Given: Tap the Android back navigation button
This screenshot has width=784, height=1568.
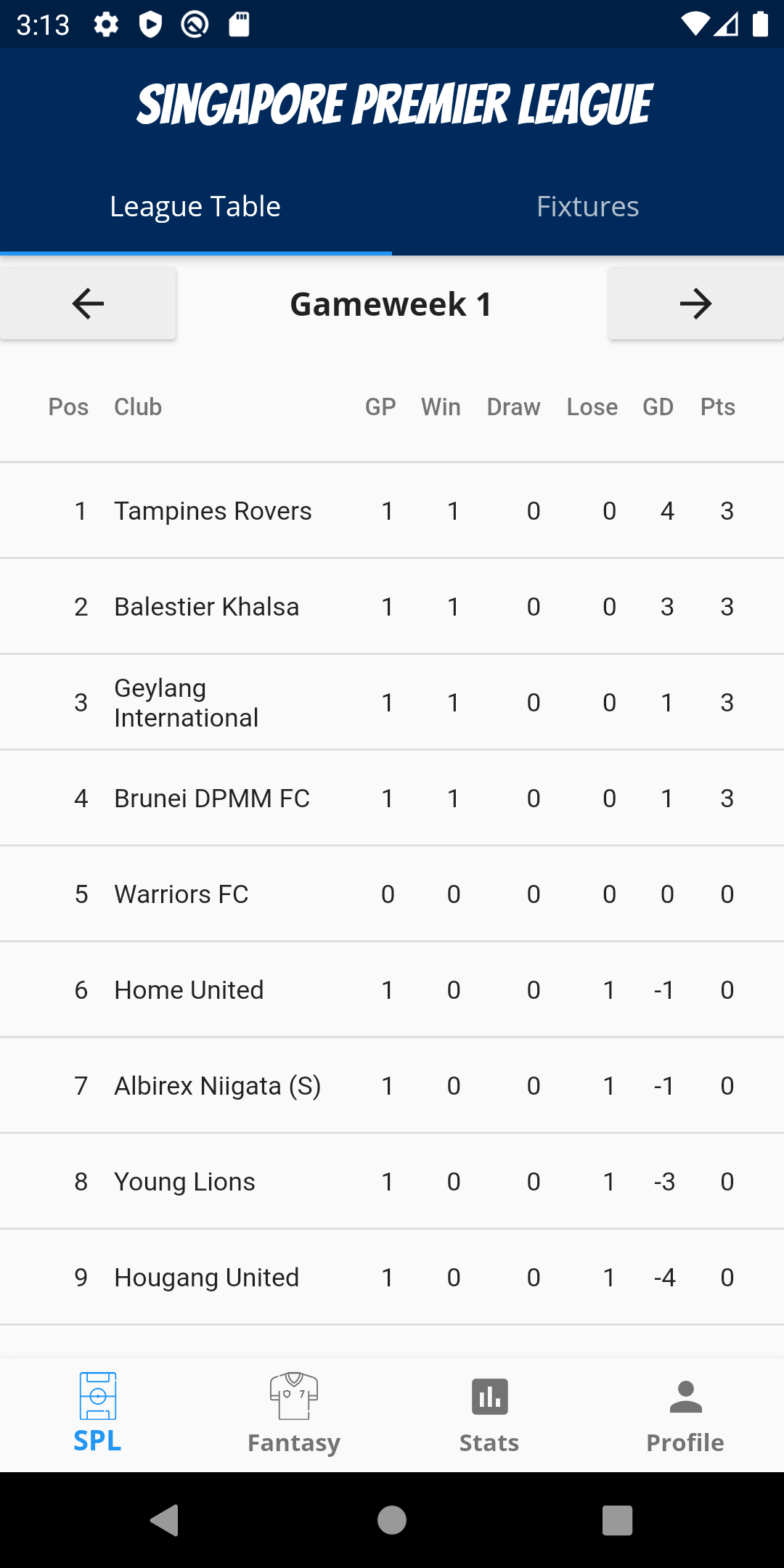Looking at the screenshot, I should (x=165, y=1519).
